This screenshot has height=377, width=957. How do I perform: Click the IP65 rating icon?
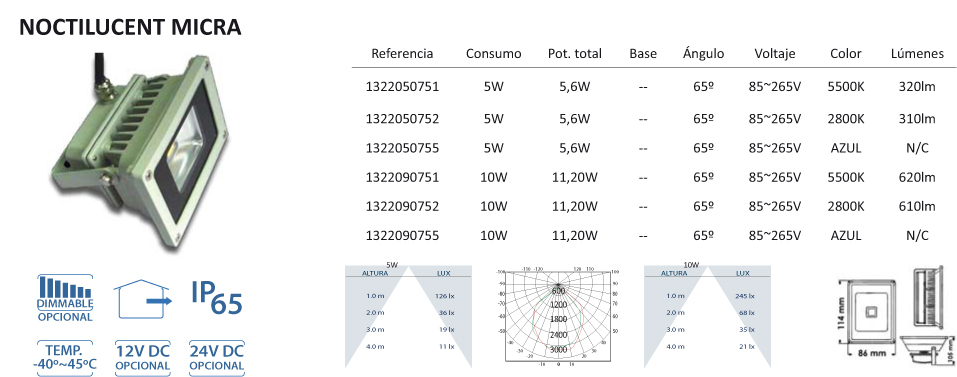point(216,297)
